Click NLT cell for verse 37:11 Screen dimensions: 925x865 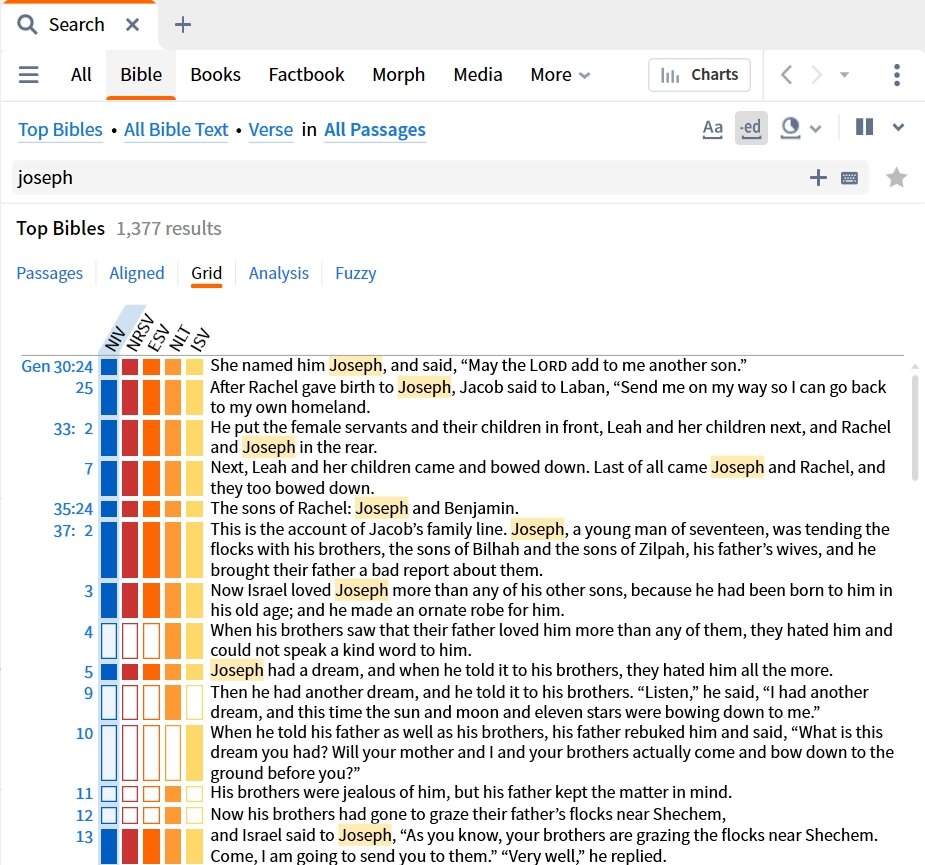coord(173,794)
